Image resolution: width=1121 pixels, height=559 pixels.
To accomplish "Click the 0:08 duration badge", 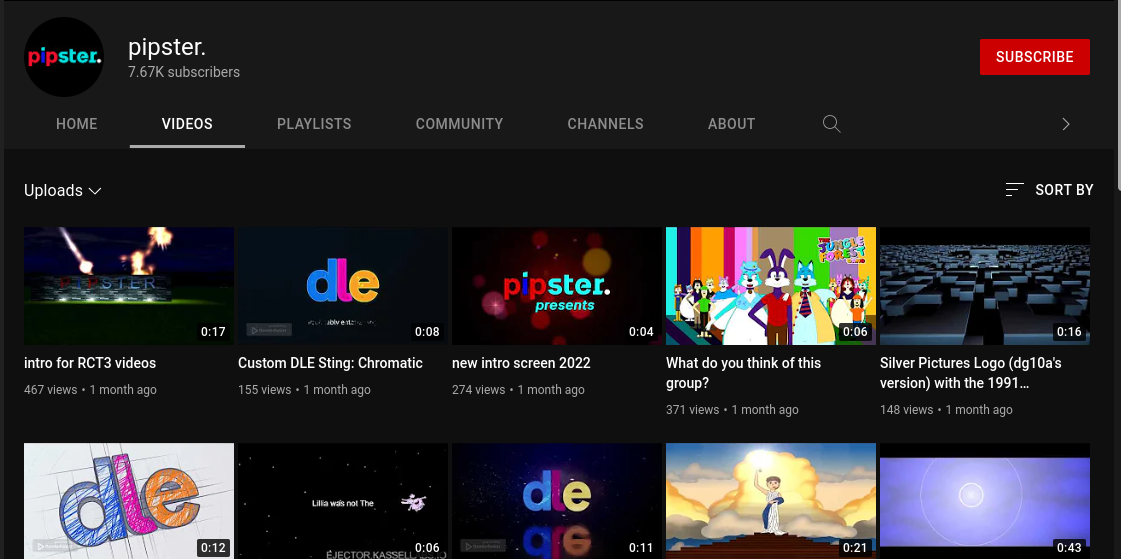I will (427, 332).
